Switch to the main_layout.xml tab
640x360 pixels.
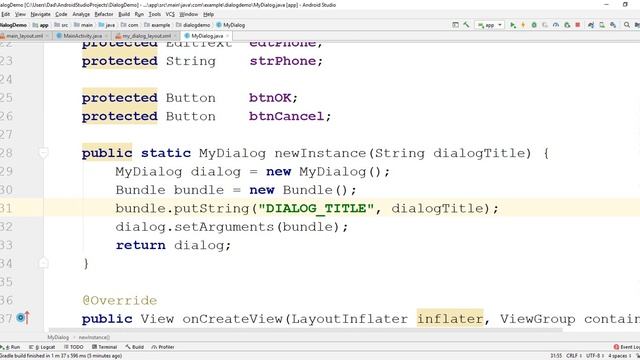[23, 36]
